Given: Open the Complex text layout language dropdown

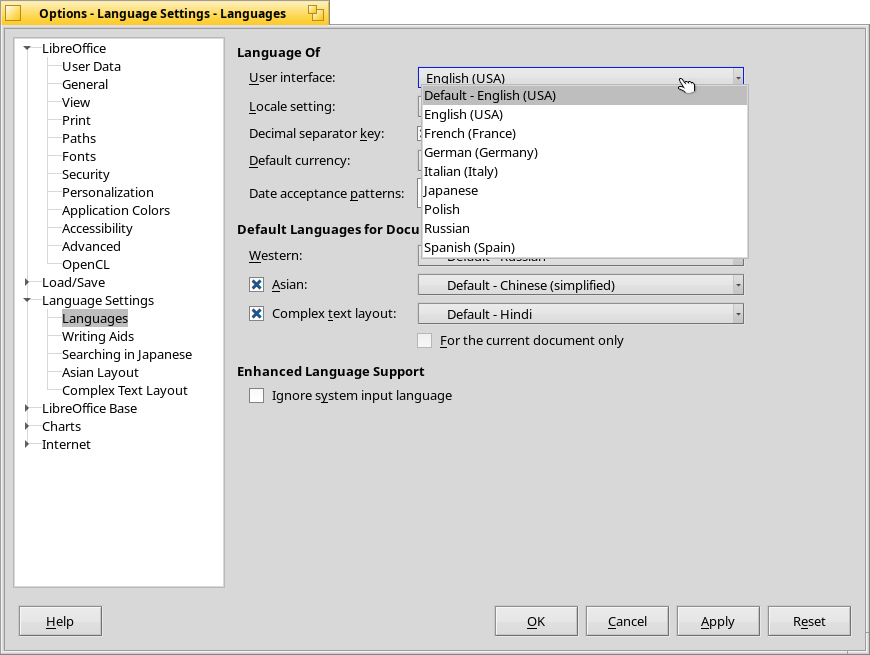Looking at the screenshot, I should pos(580,314).
